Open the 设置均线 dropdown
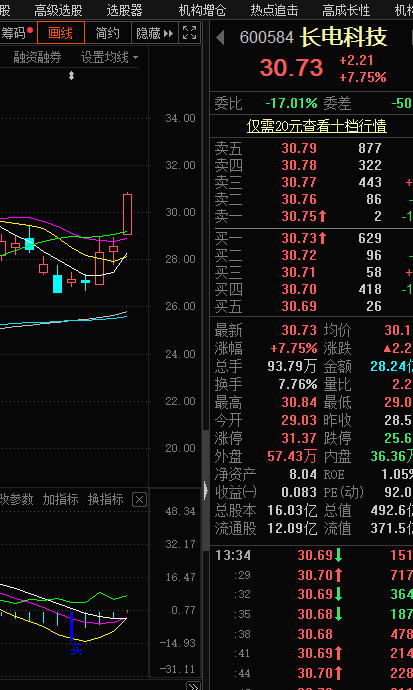 click(x=109, y=57)
